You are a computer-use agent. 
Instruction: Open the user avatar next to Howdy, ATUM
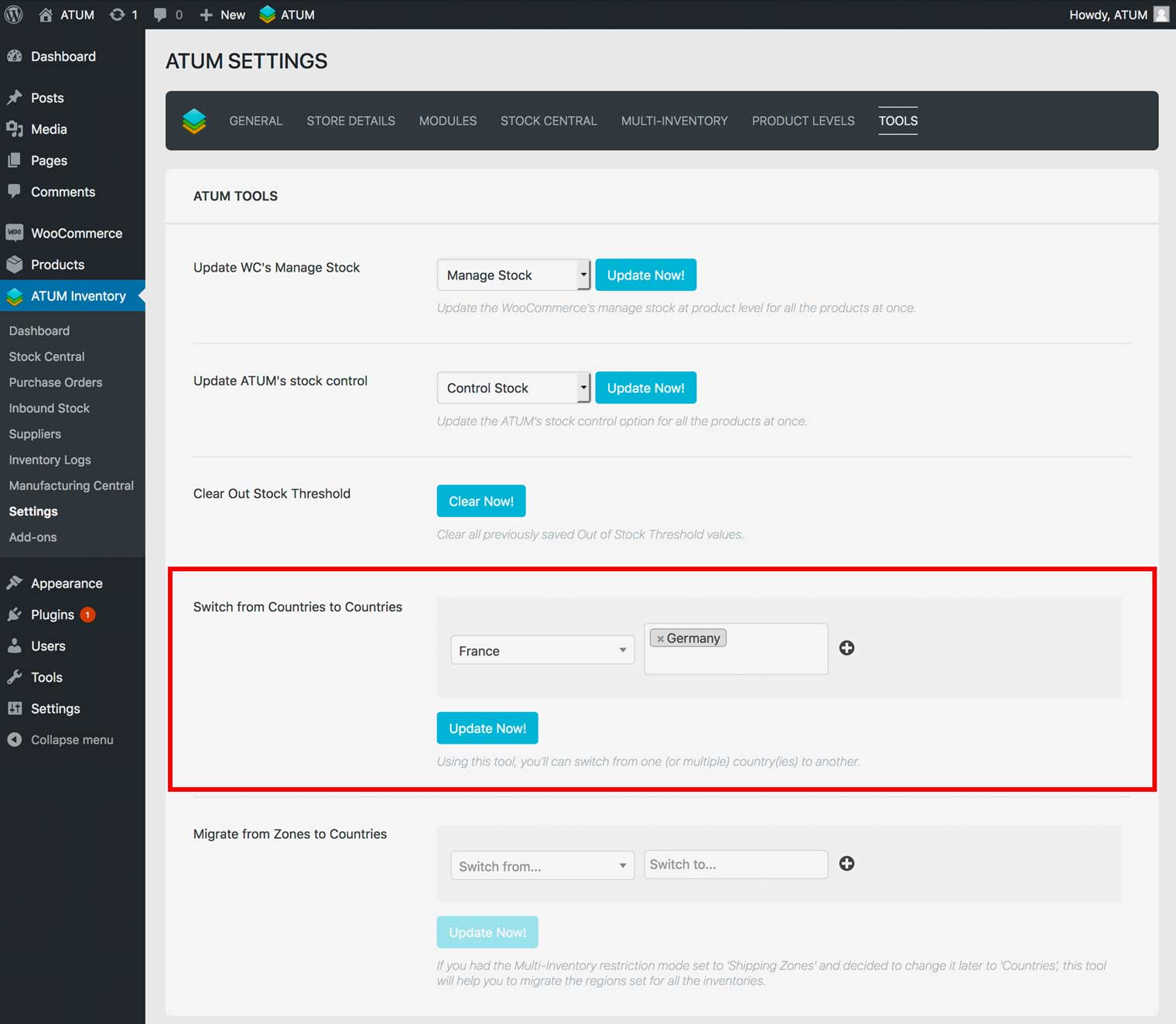(x=1161, y=15)
